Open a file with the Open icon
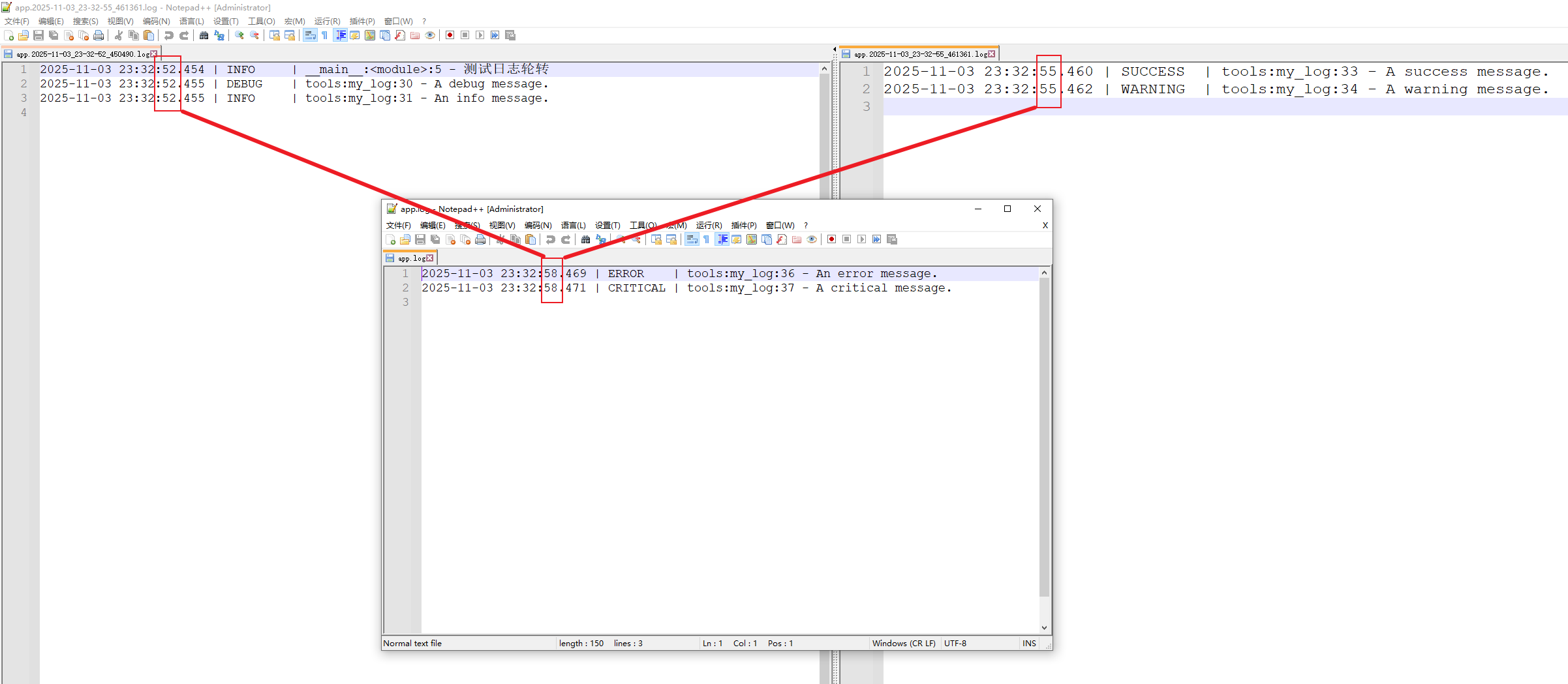The image size is (1568, 684). (x=23, y=35)
